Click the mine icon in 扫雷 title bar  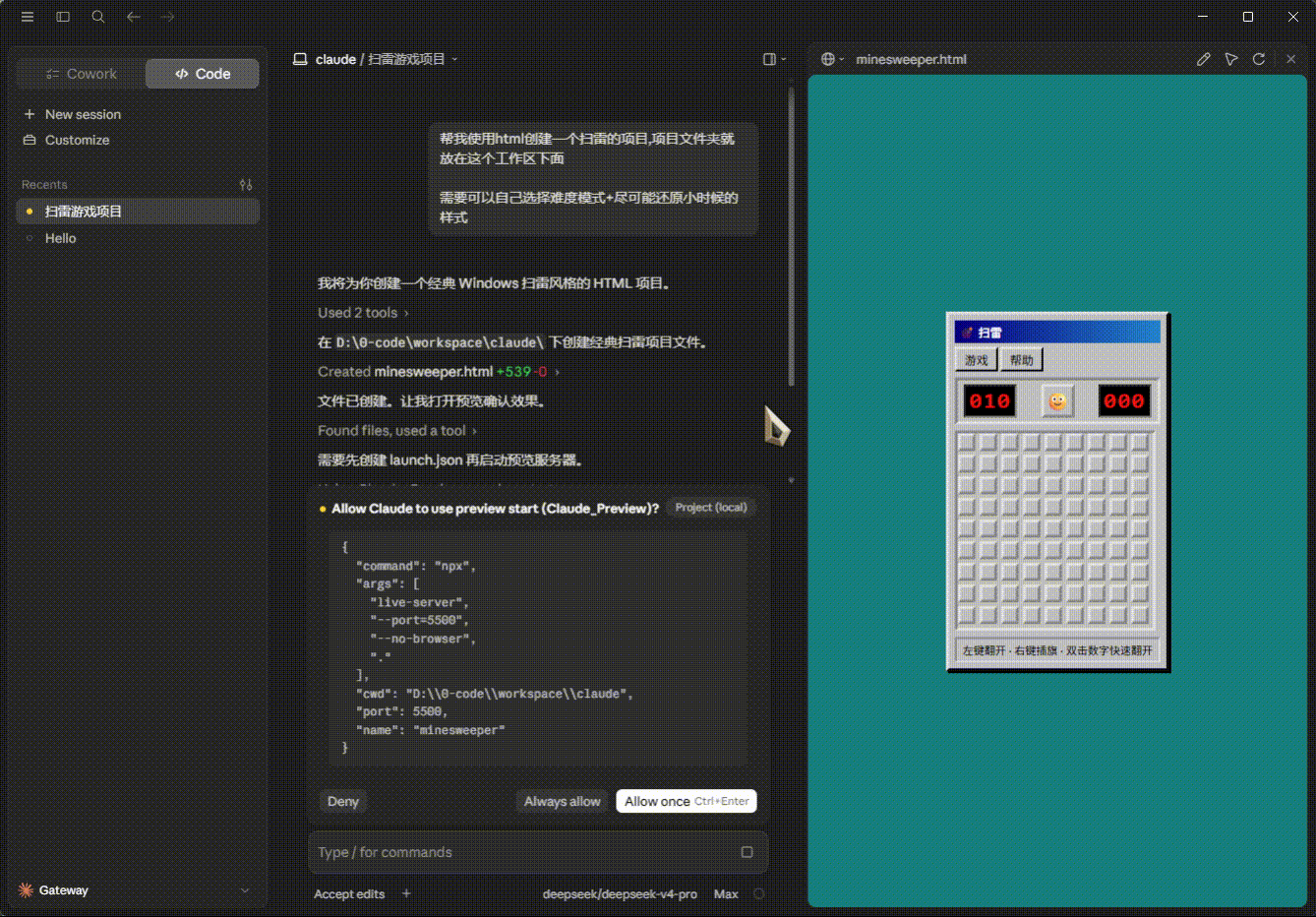point(967,333)
